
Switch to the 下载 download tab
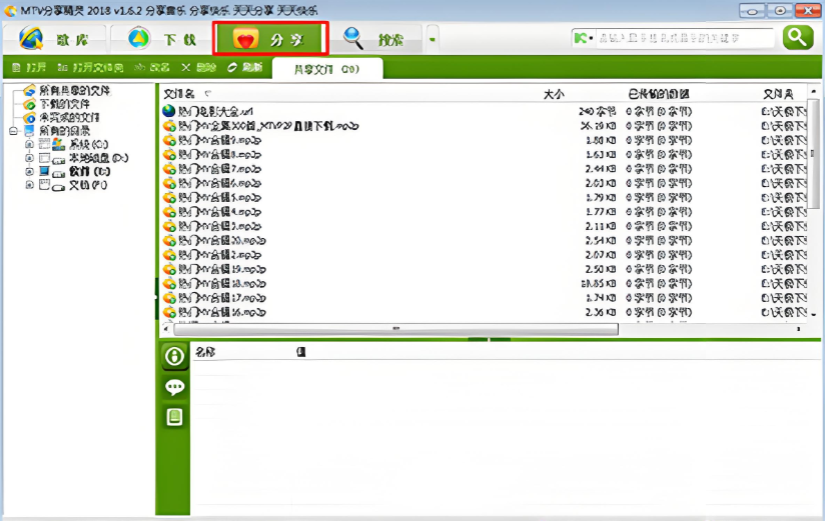click(x=166, y=39)
